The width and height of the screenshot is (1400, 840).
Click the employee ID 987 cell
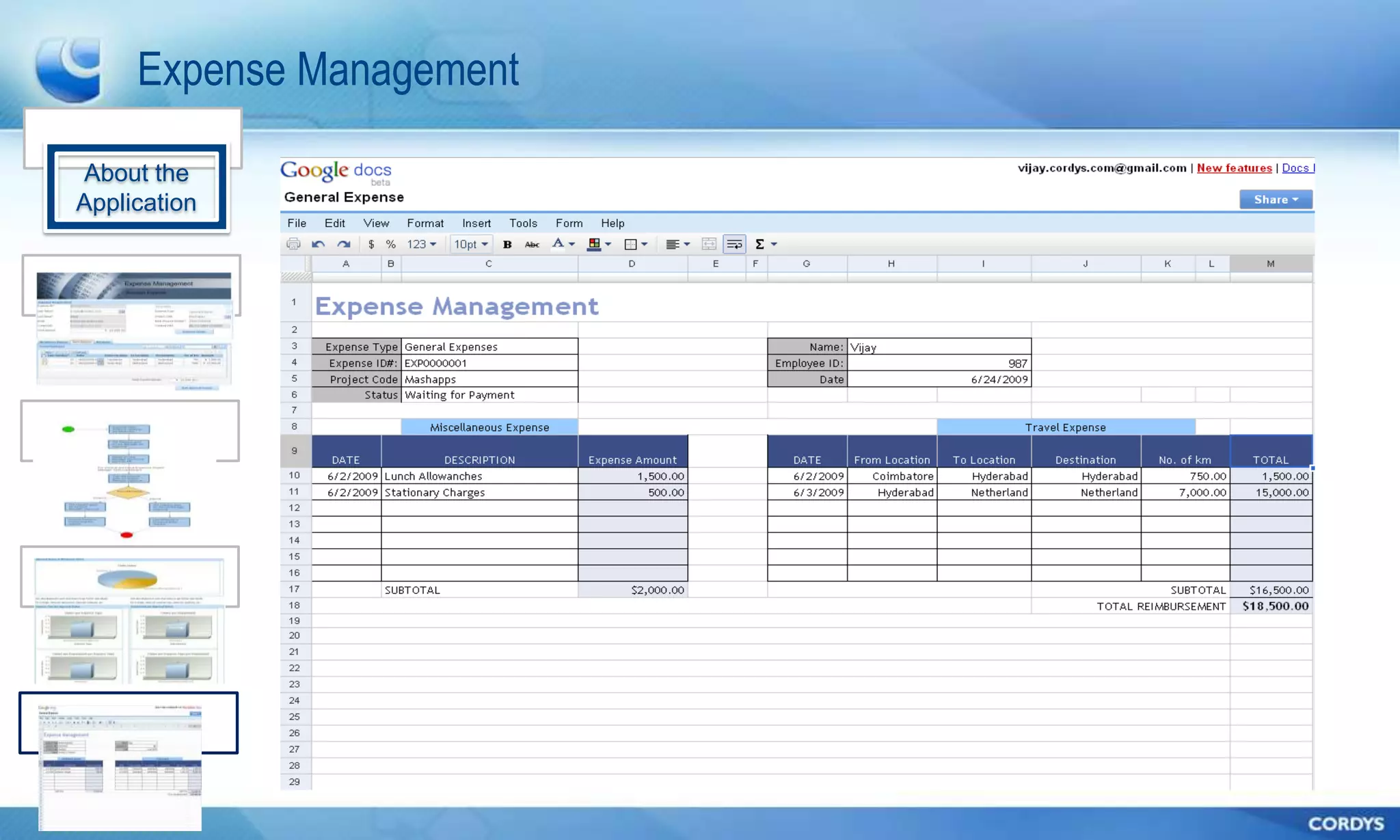point(939,363)
